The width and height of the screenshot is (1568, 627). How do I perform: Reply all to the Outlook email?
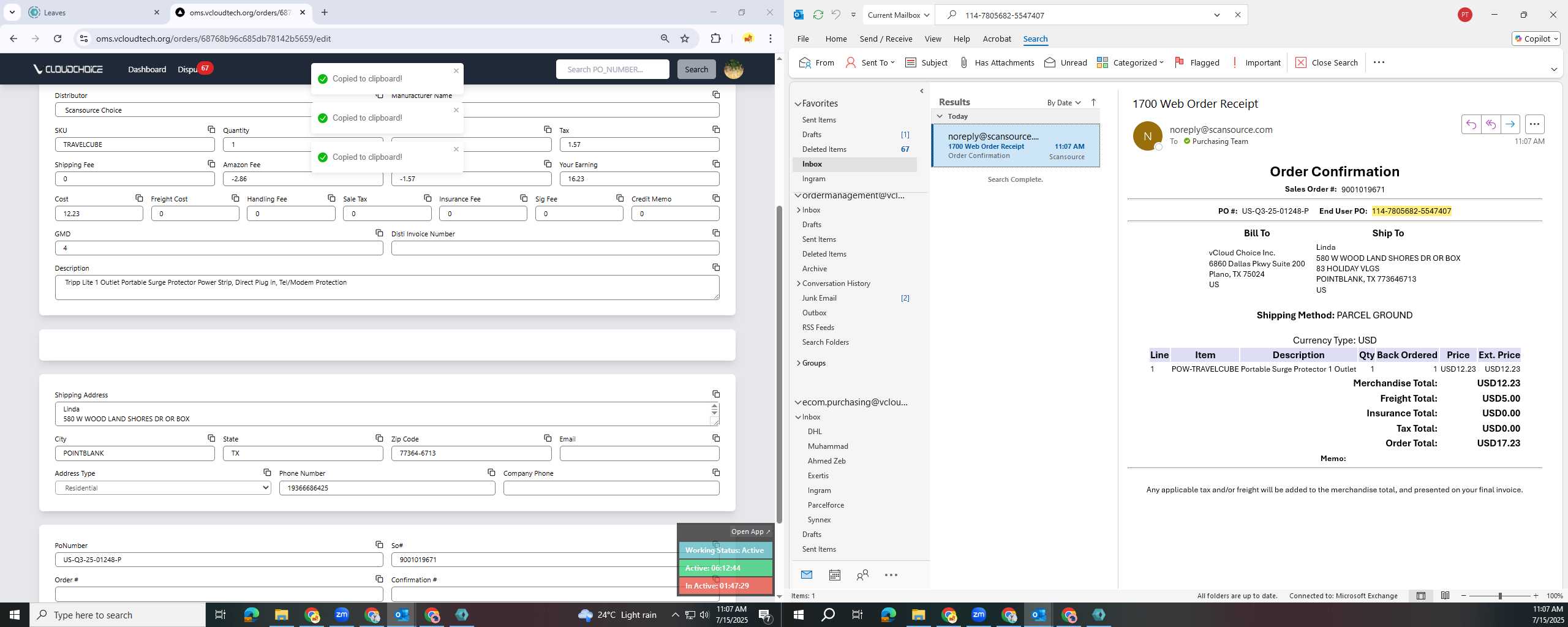1491,124
